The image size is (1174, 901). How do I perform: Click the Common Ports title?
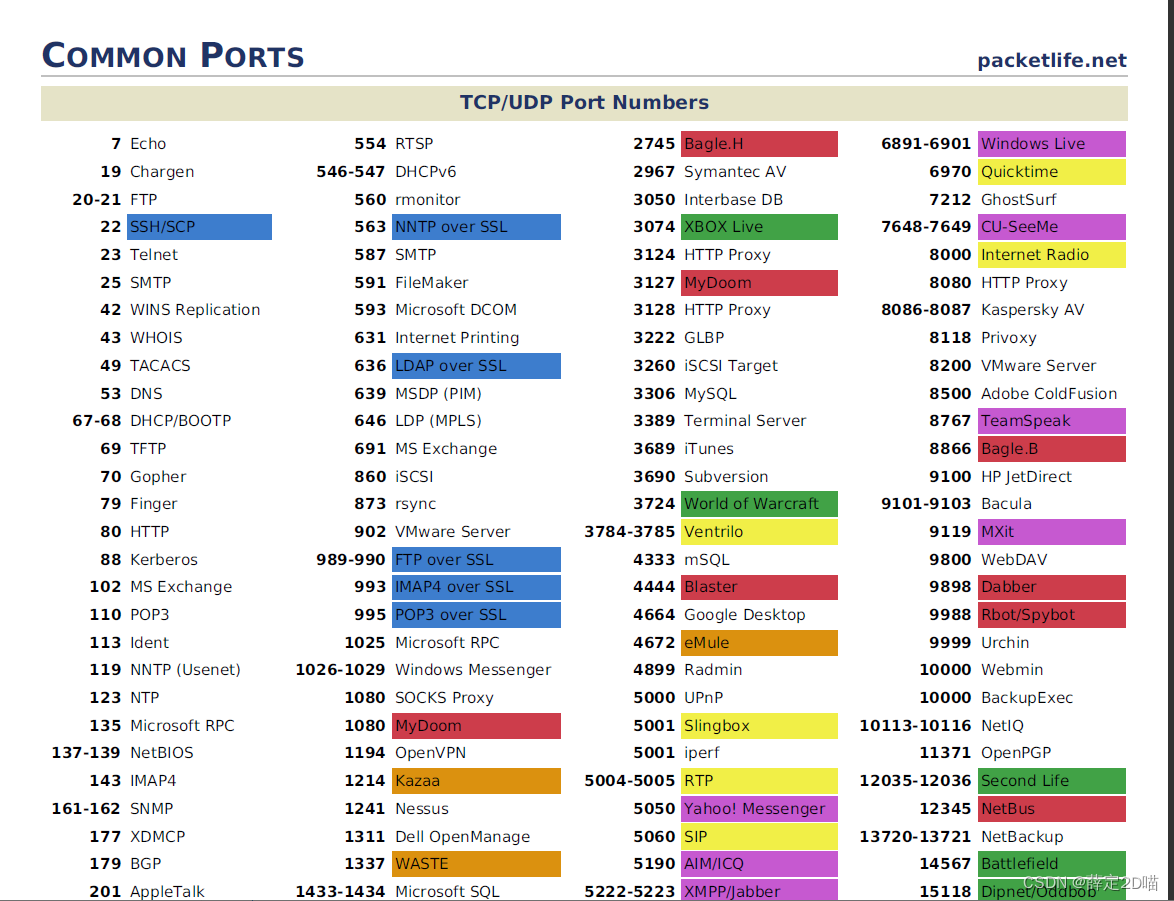click(x=173, y=55)
